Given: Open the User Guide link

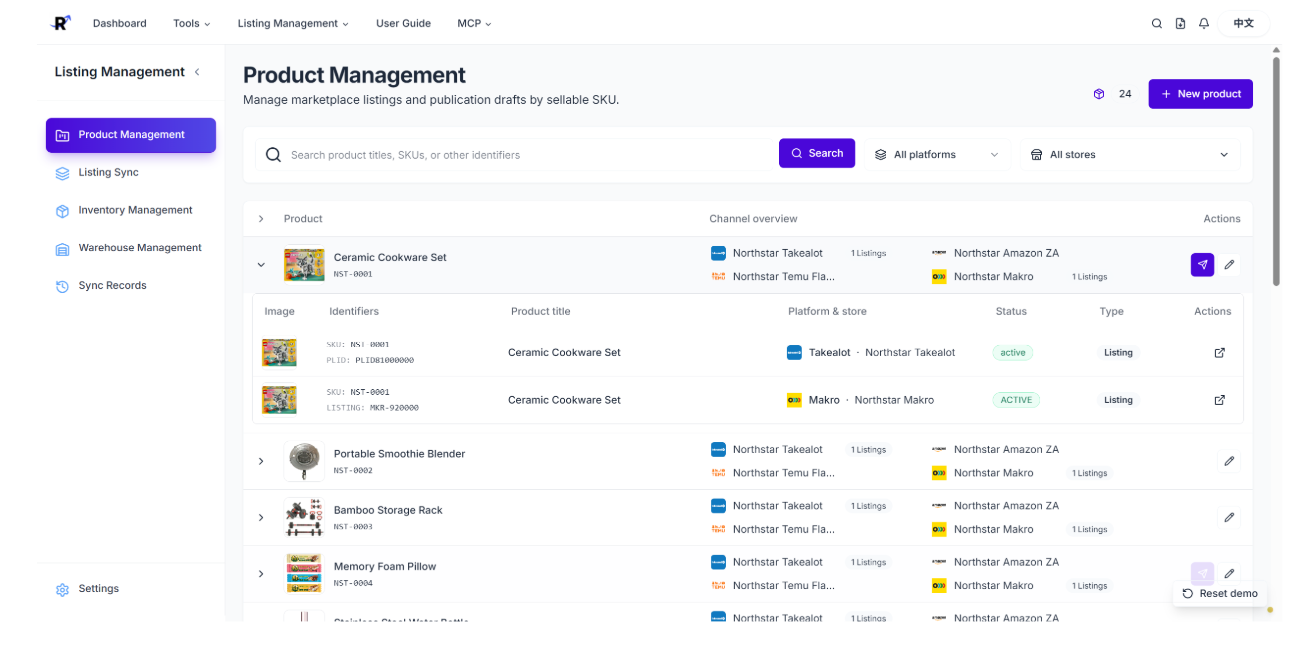Looking at the screenshot, I should point(403,23).
